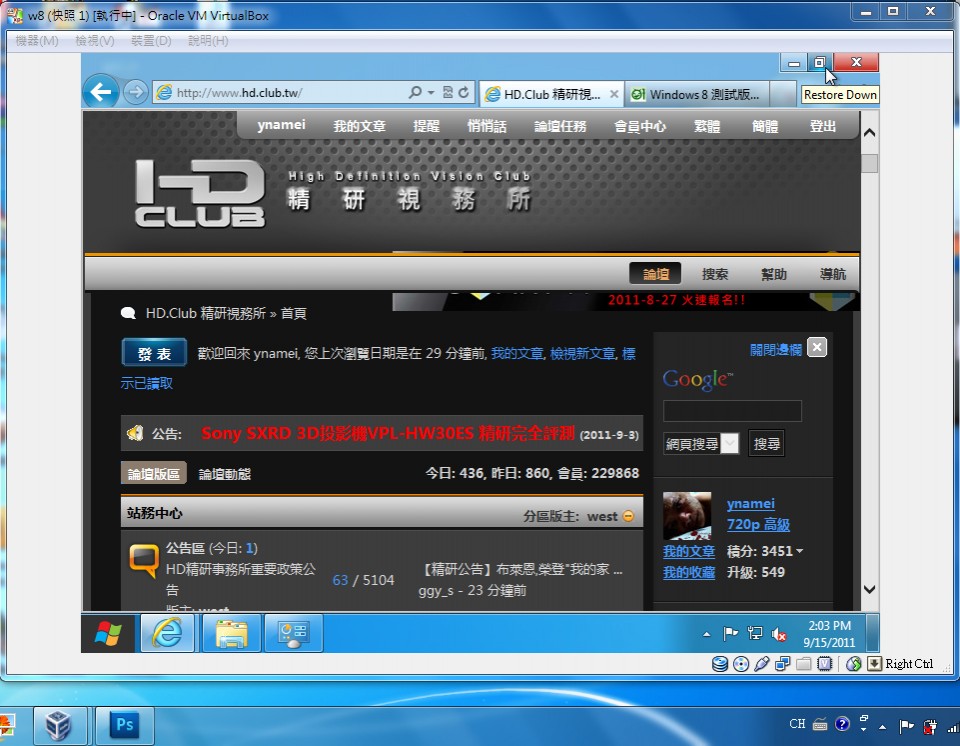Screen dimensions: 960x746
Task: Click the 搜尋 search button
Action: (766, 443)
